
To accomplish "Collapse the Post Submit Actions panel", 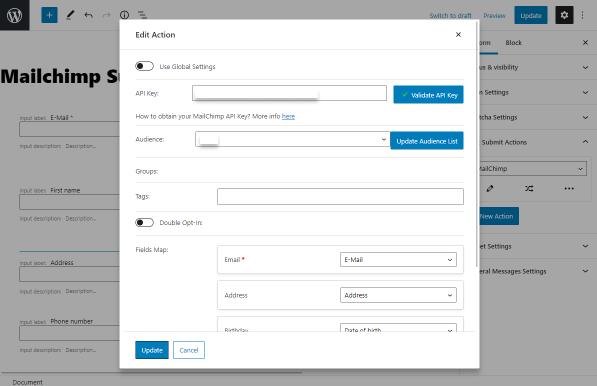I will 535,142.
